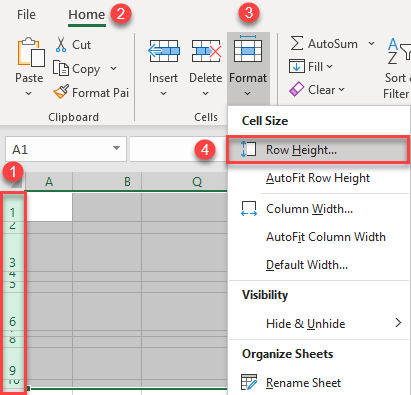Click the Insert cells icon

164,51
